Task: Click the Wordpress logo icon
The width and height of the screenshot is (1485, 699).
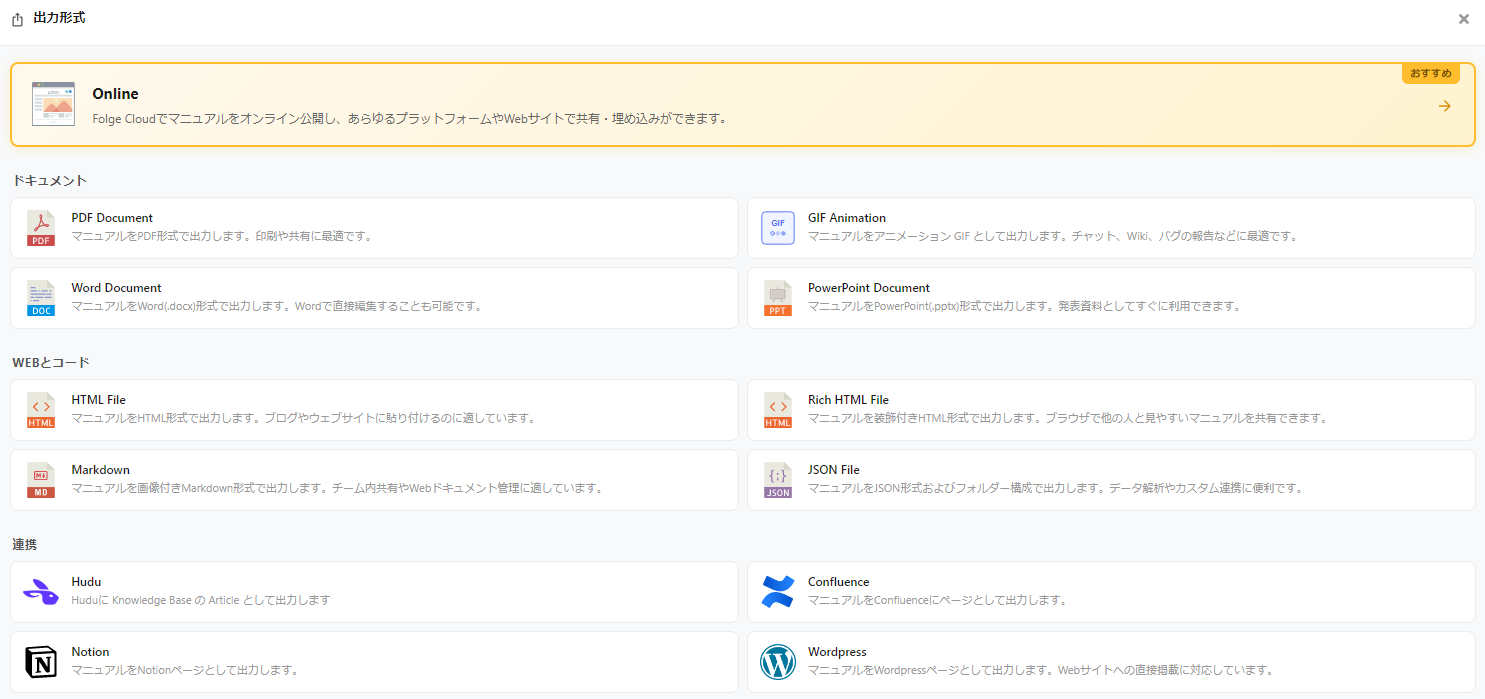Action: pos(778,662)
